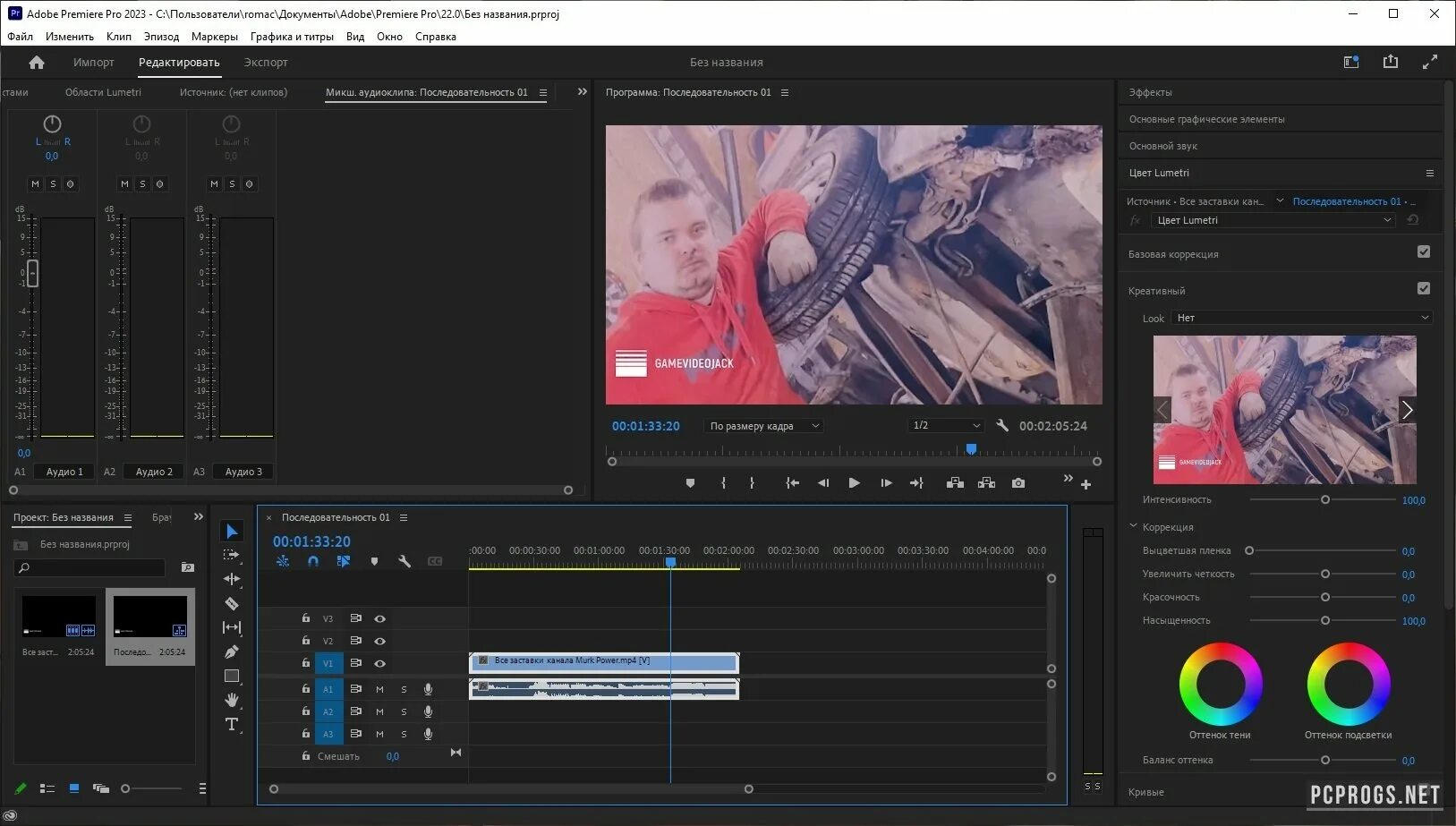Screen dimensions: 1456x826
Task: Go to Out point button
Action: pos(916,483)
